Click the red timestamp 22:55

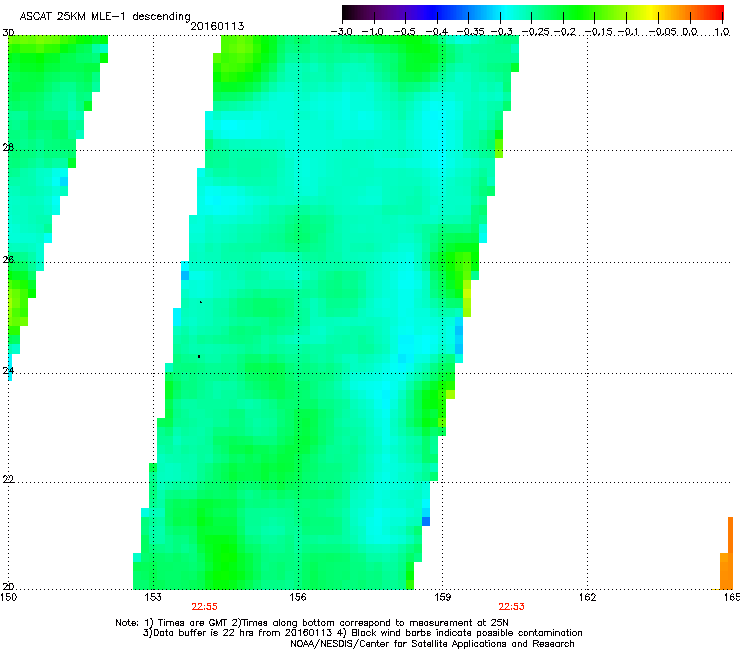204,607
